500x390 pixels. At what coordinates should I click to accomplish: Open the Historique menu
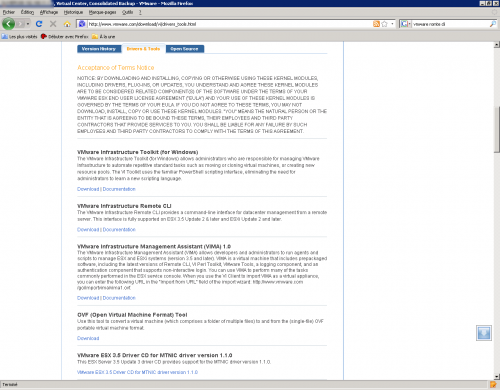(x=73, y=12)
